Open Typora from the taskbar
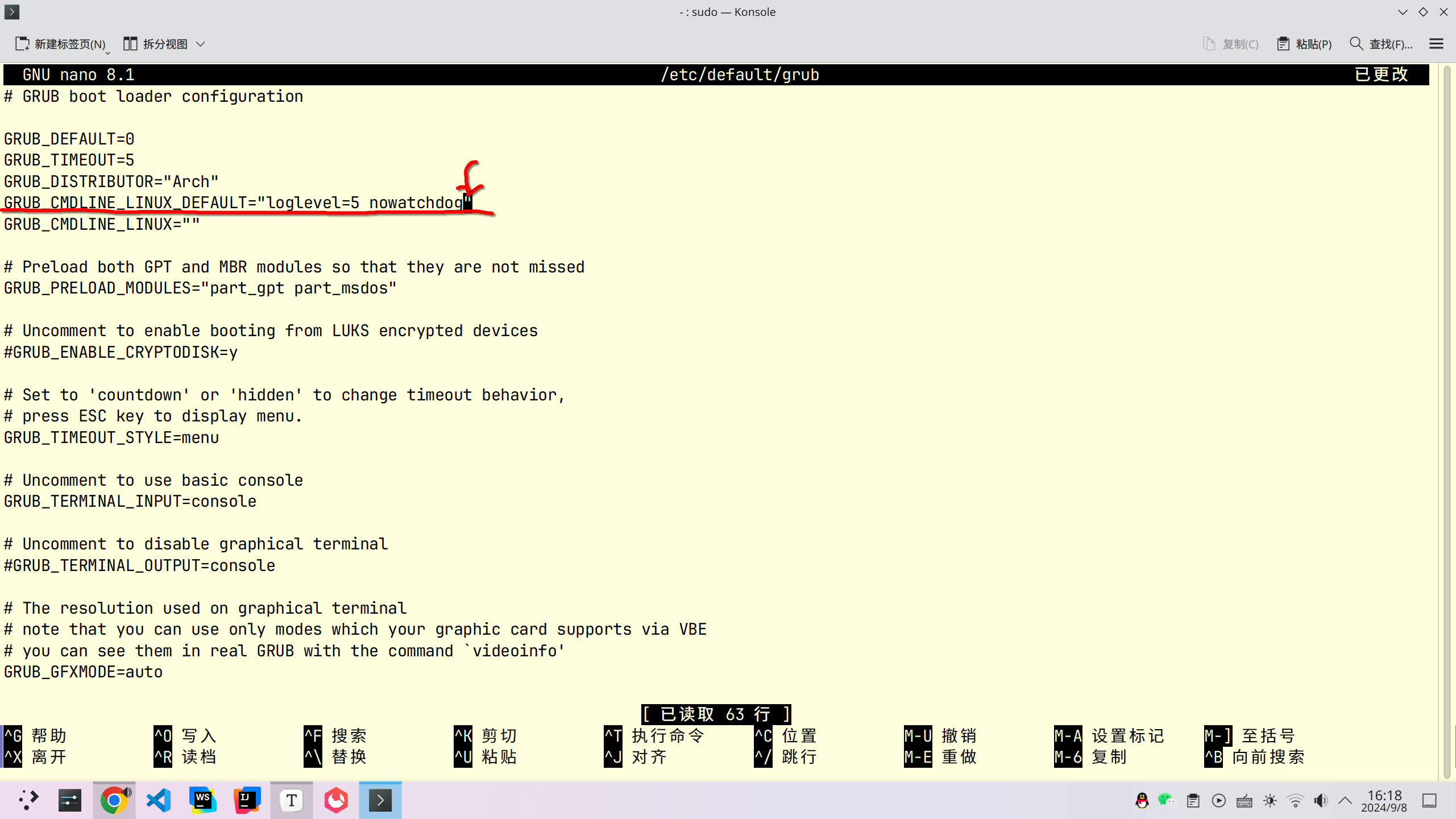The width and height of the screenshot is (1456, 819). (x=291, y=800)
